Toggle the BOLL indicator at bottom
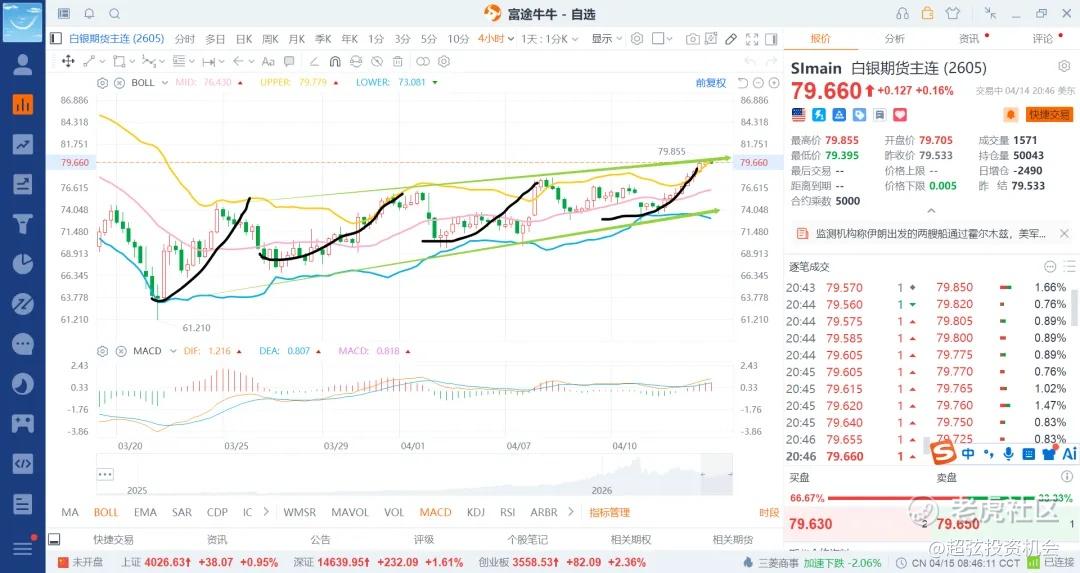Image resolution: width=1080 pixels, height=573 pixels. pyautogui.click(x=106, y=512)
